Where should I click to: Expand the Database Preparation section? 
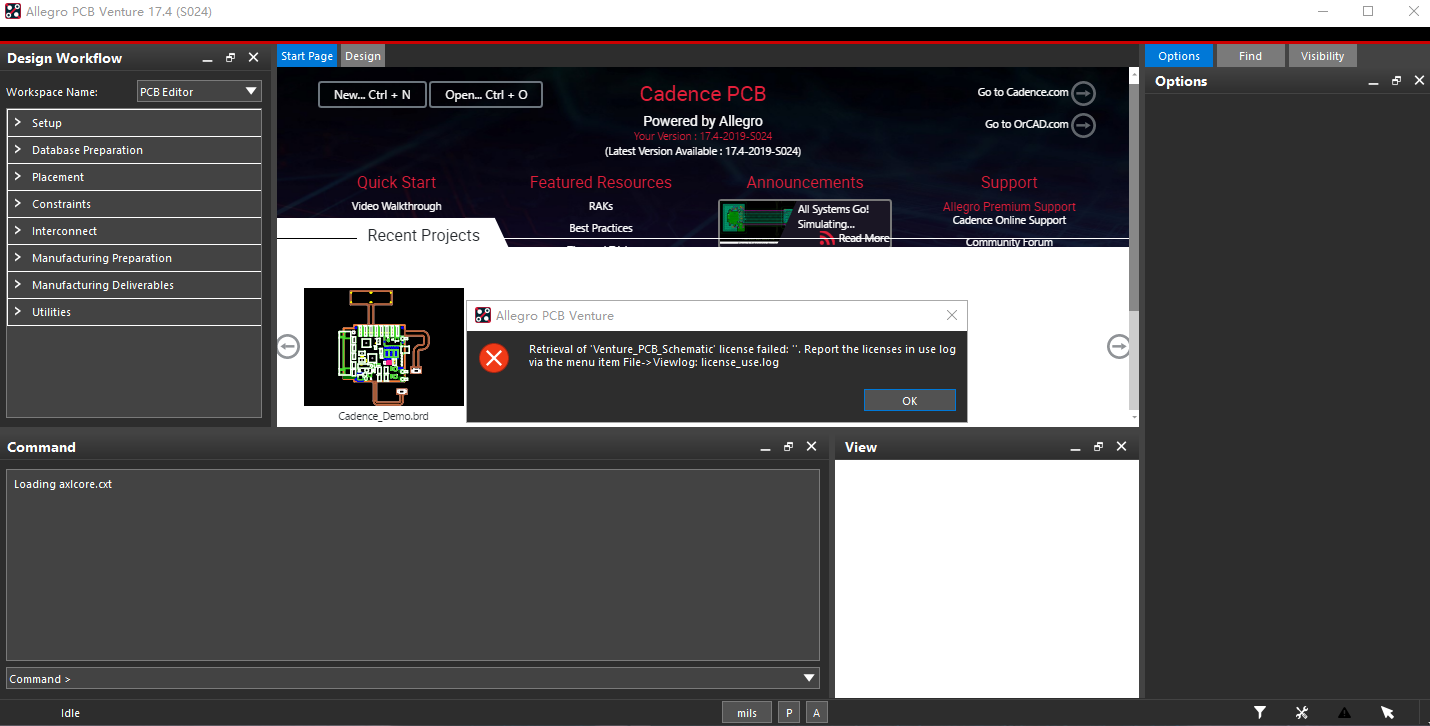pyautogui.click(x=134, y=150)
